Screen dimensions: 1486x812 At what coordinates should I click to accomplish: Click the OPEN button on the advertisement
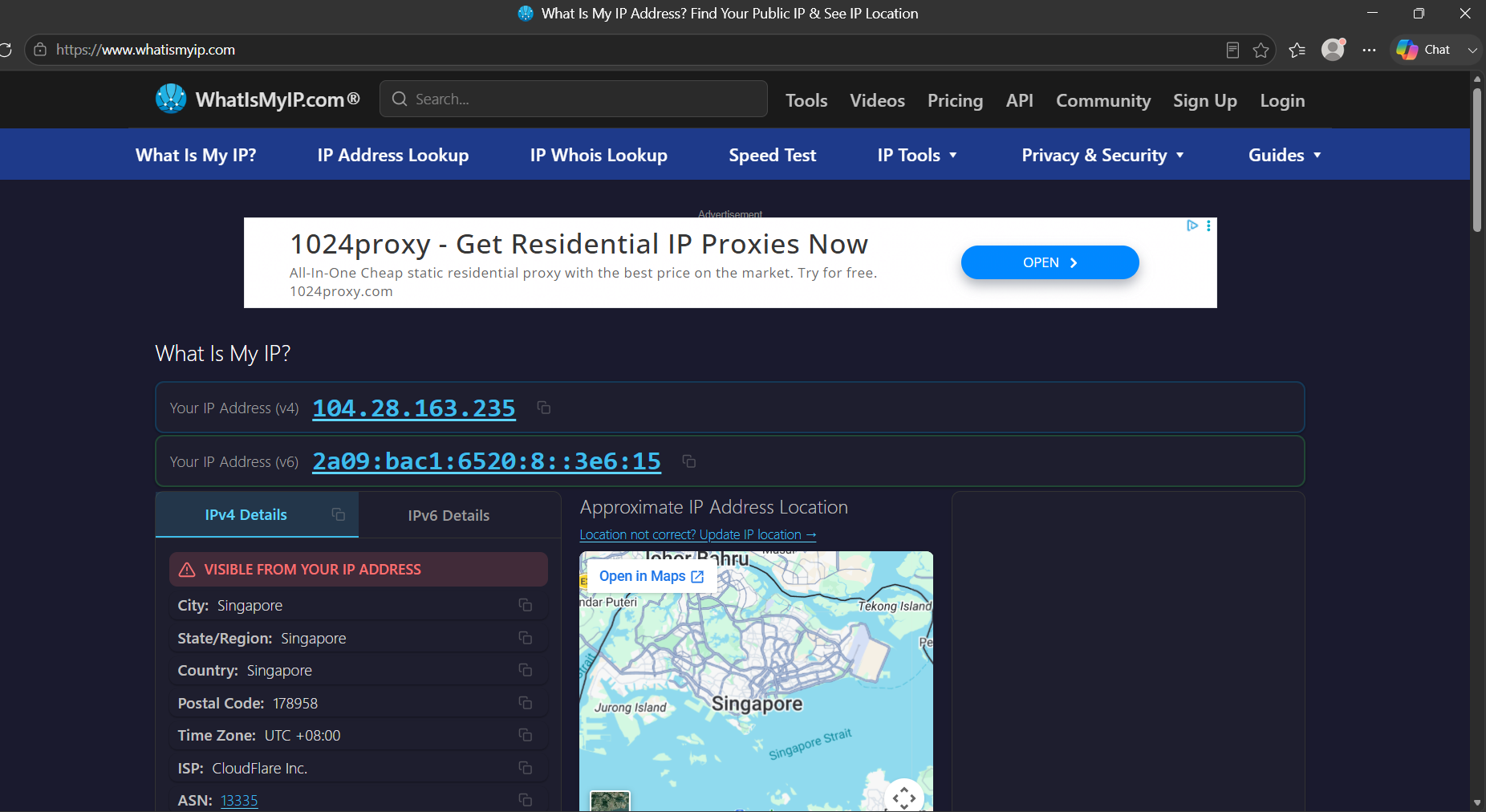(x=1050, y=262)
